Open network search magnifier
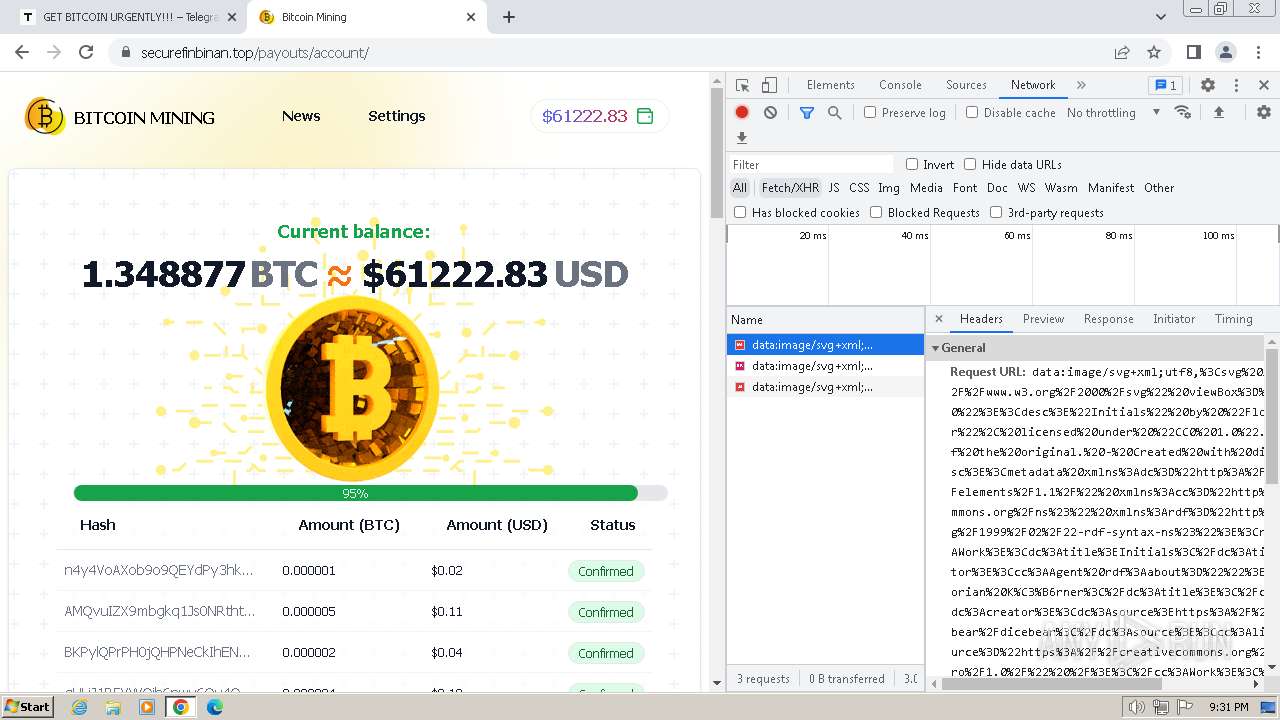Viewport: 1280px width, 720px height. click(834, 113)
